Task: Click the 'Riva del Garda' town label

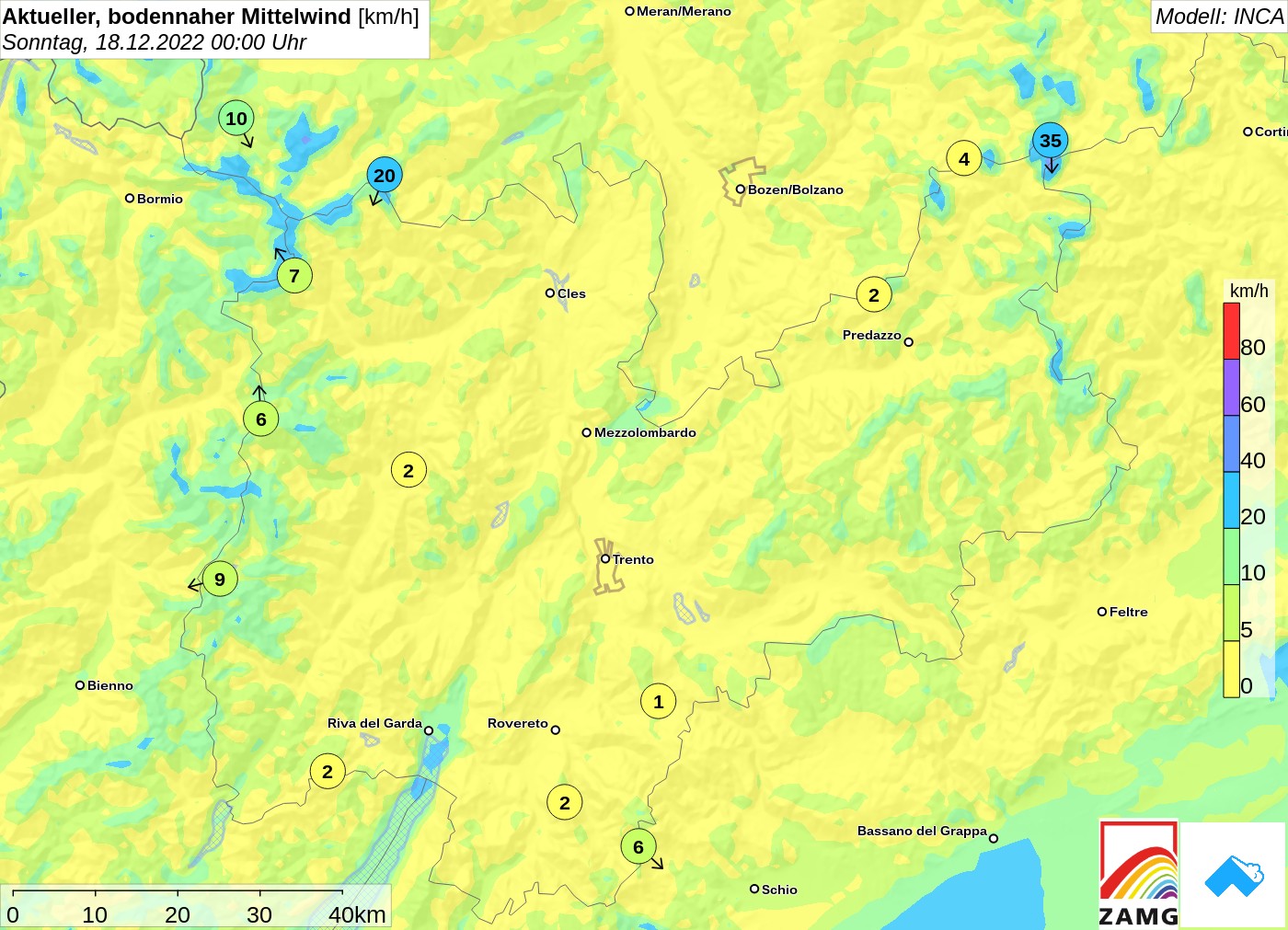Action: [x=374, y=723]
